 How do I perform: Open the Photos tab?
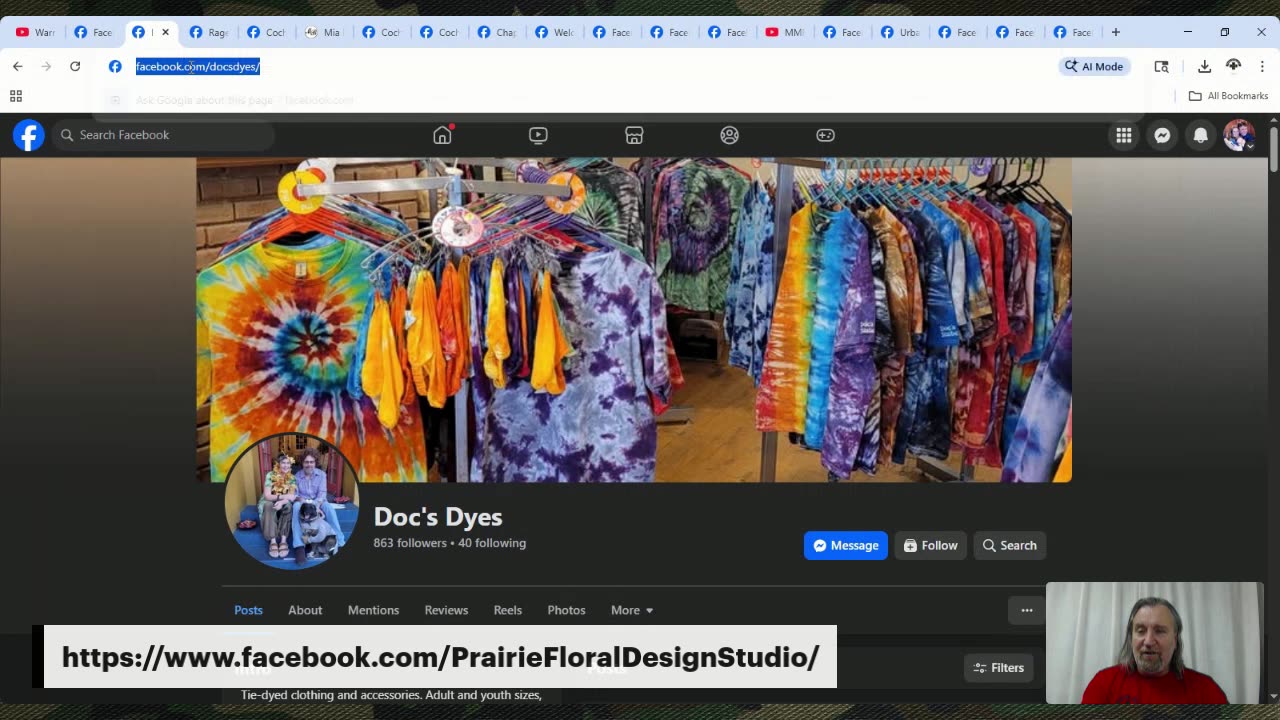[x=566, y=610]
